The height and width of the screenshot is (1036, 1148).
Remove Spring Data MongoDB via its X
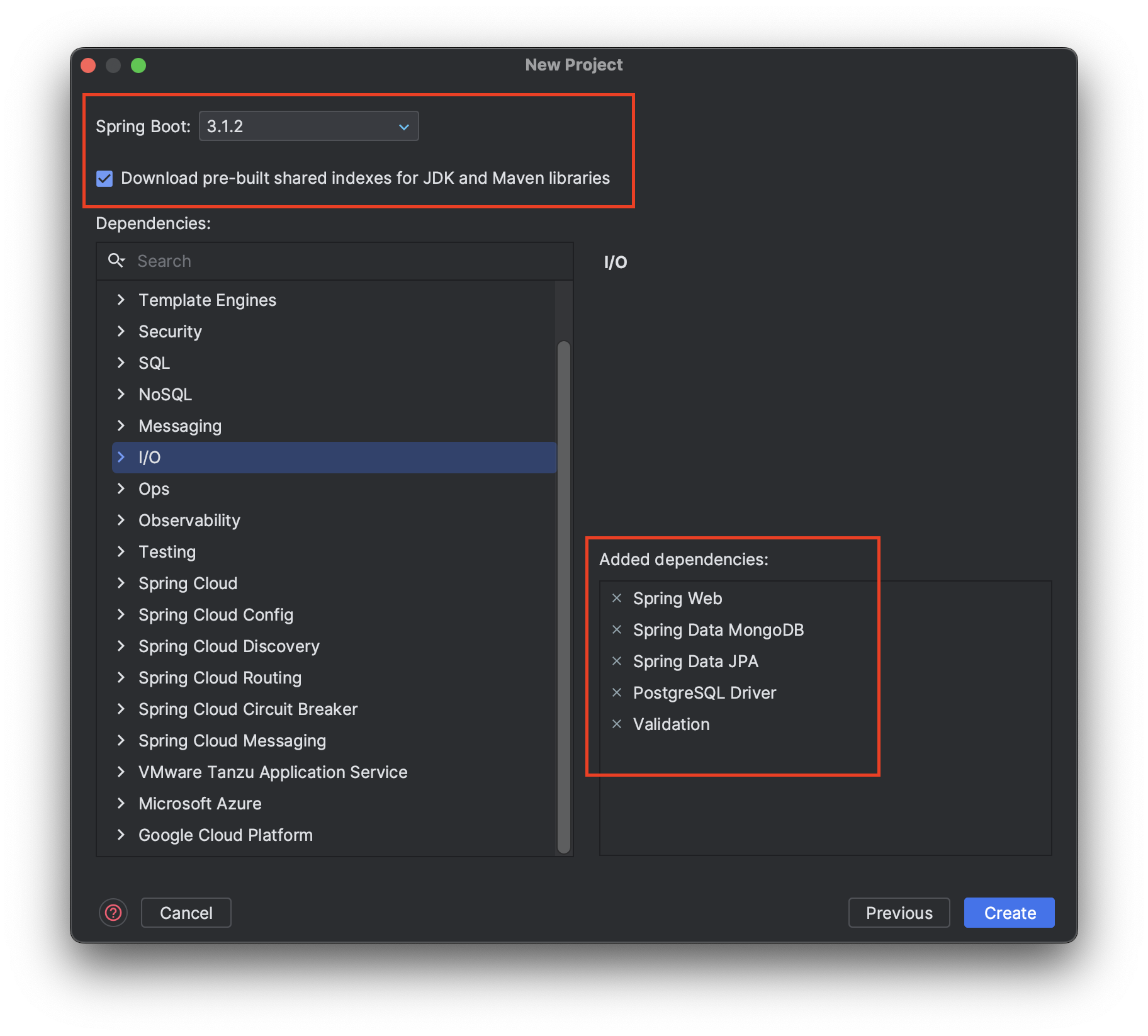(617, 629)
